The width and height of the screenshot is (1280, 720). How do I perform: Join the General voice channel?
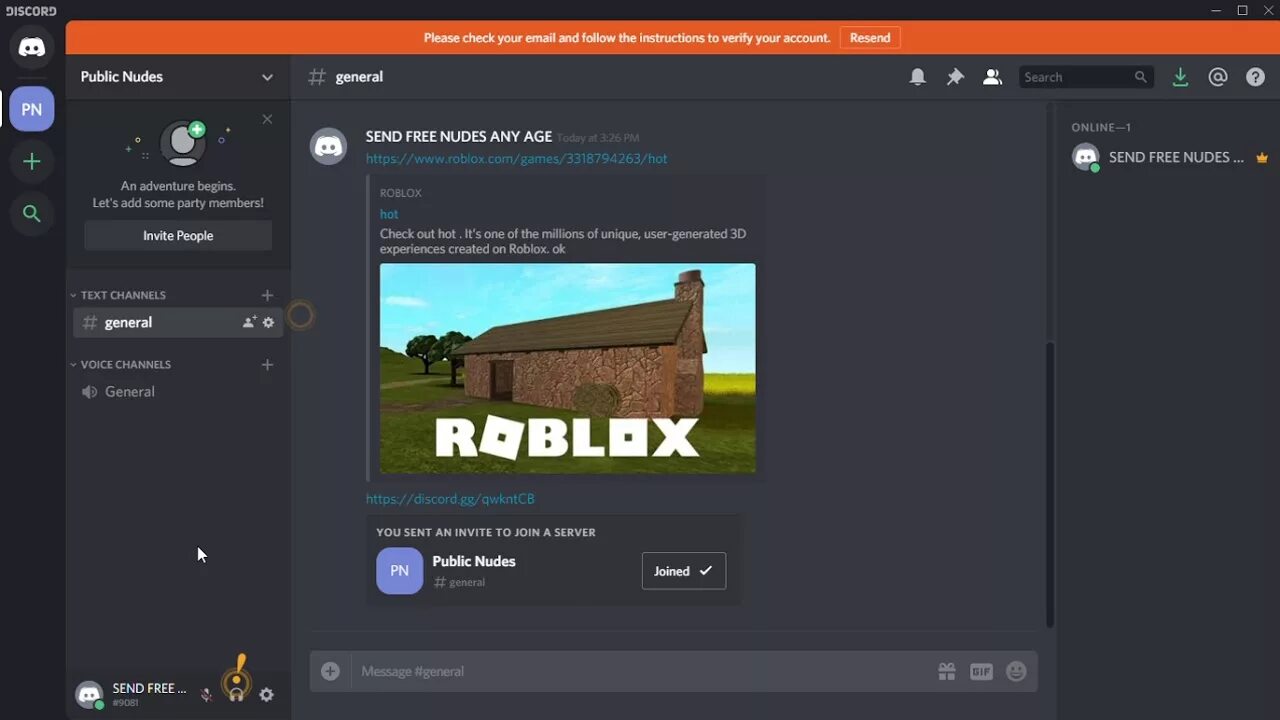[x=178, y=392]
